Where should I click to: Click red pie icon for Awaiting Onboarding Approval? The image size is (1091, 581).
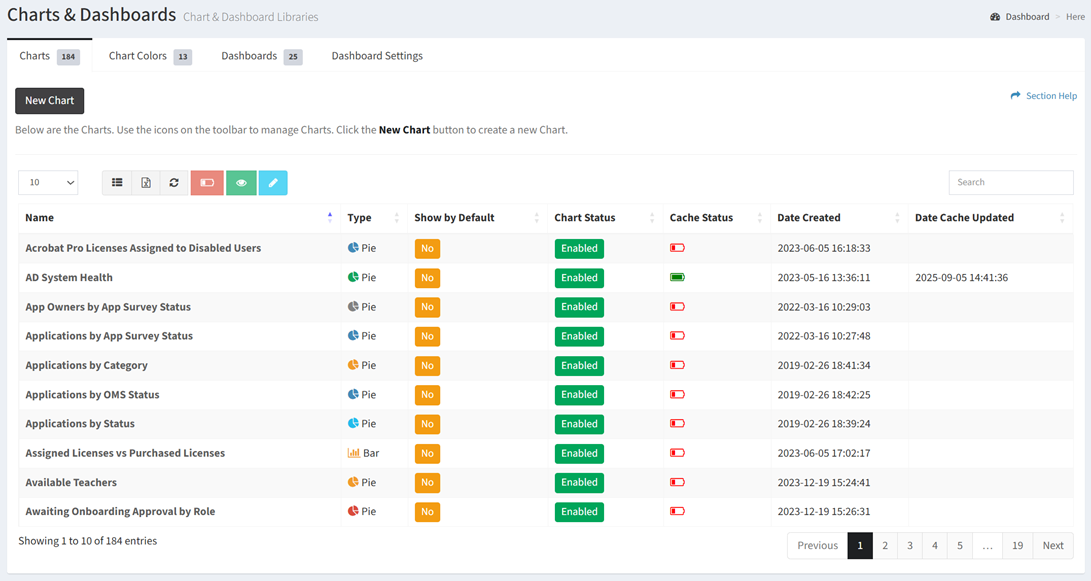353,511
